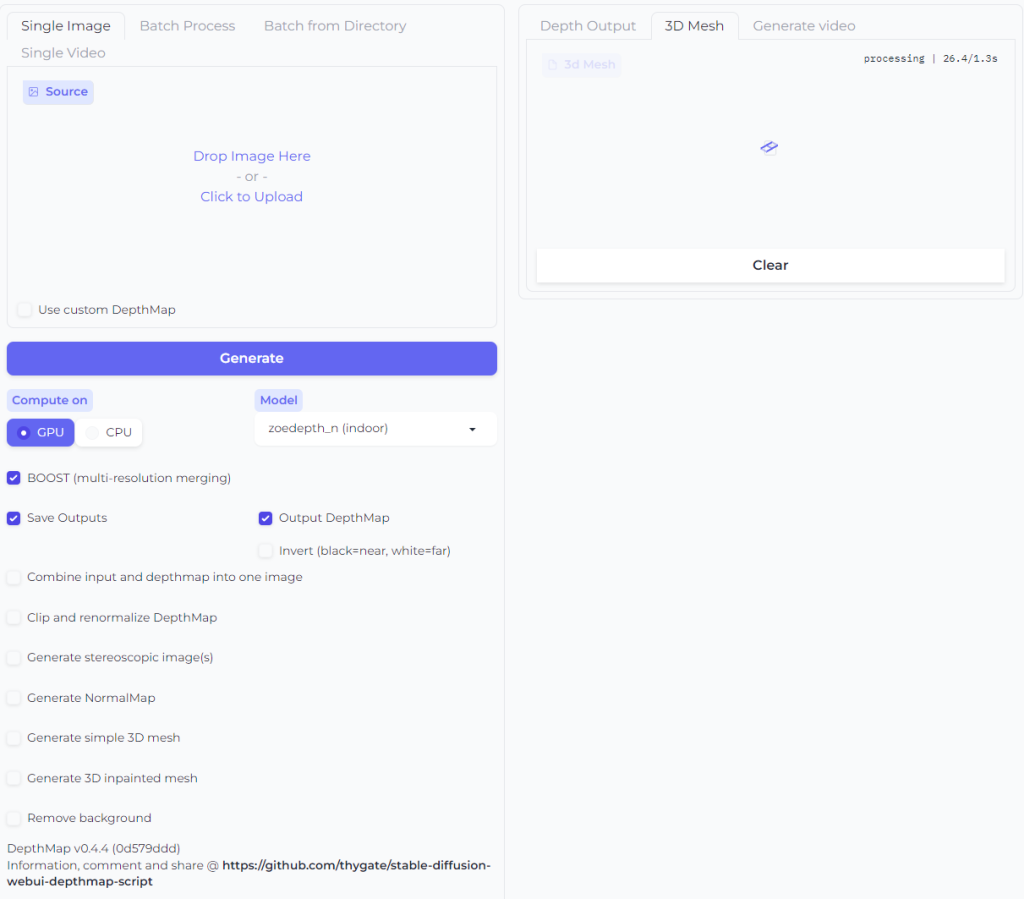The image size is (1024, 899).
Task: Click the Model label
Action: tap(279, 400)
